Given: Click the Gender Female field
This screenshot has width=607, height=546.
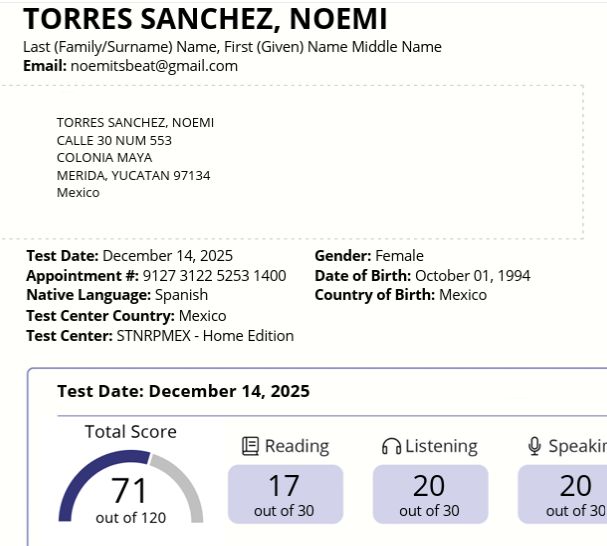Looking at the screenshot, I should click(x=369, y=256).
